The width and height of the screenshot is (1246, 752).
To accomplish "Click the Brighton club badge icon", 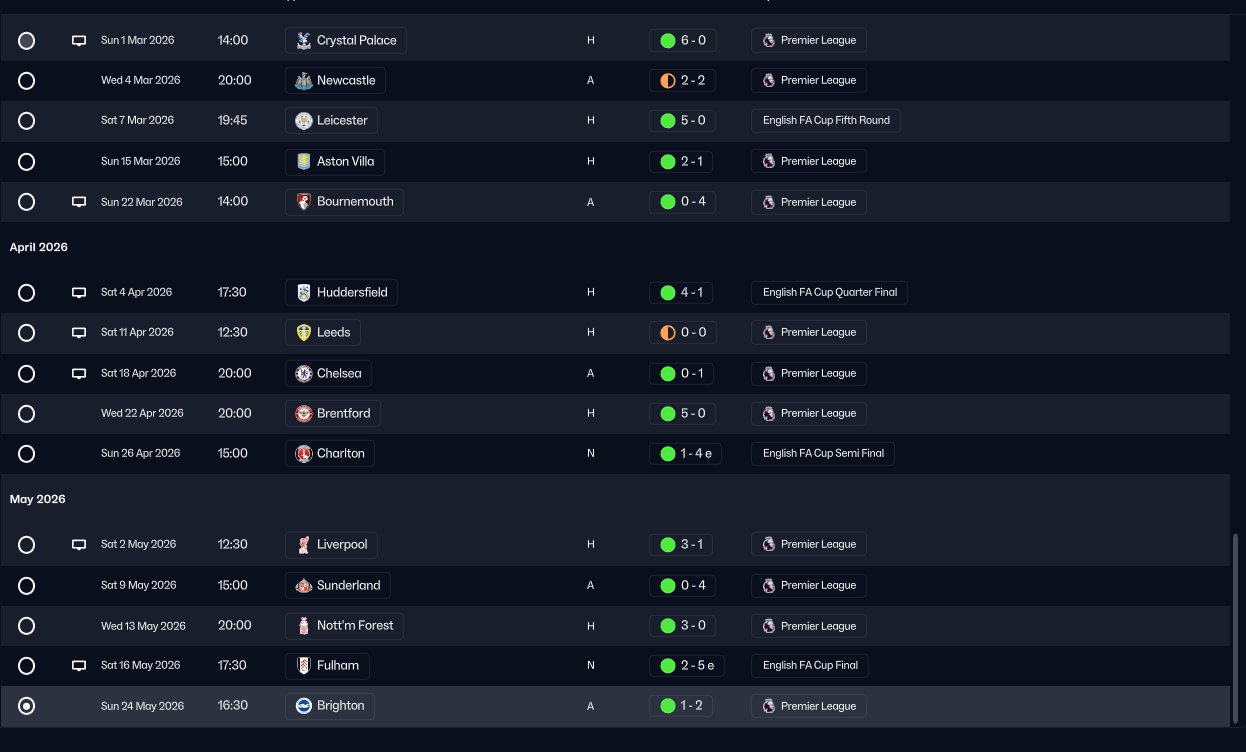I will pyautogui.click(x=304, y=706).
